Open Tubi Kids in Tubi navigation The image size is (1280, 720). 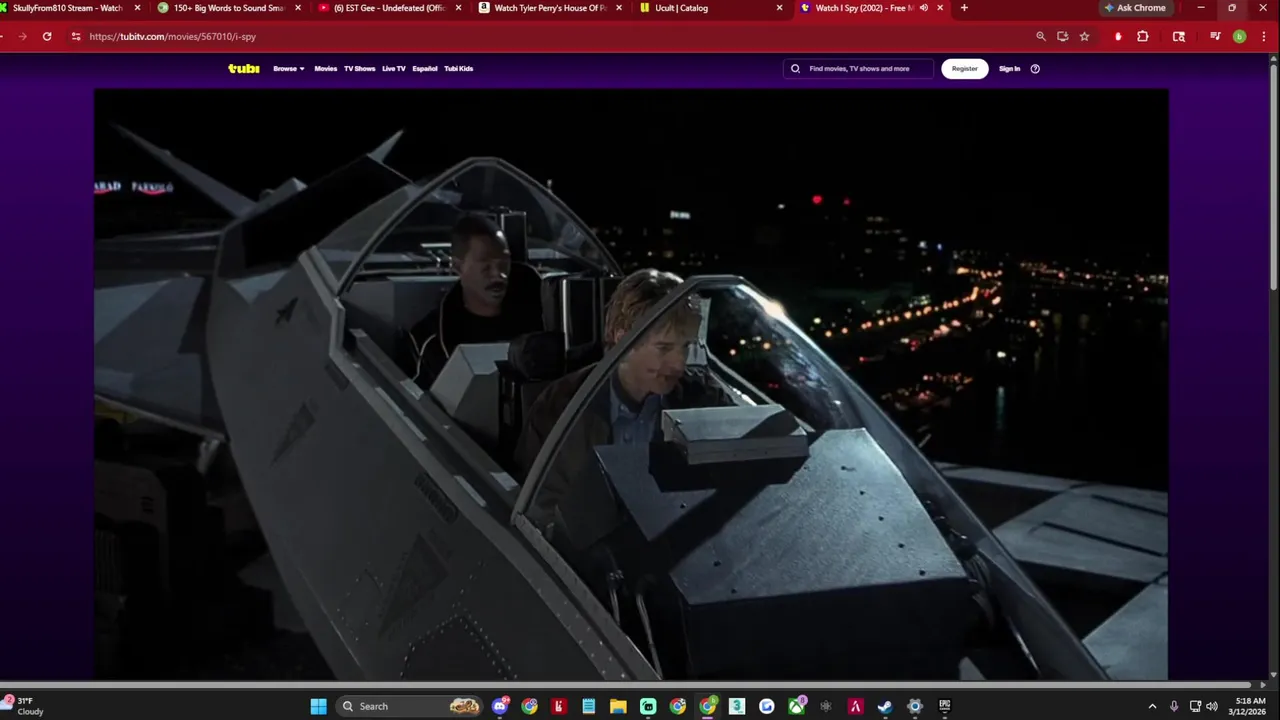[x=459, y=69]
